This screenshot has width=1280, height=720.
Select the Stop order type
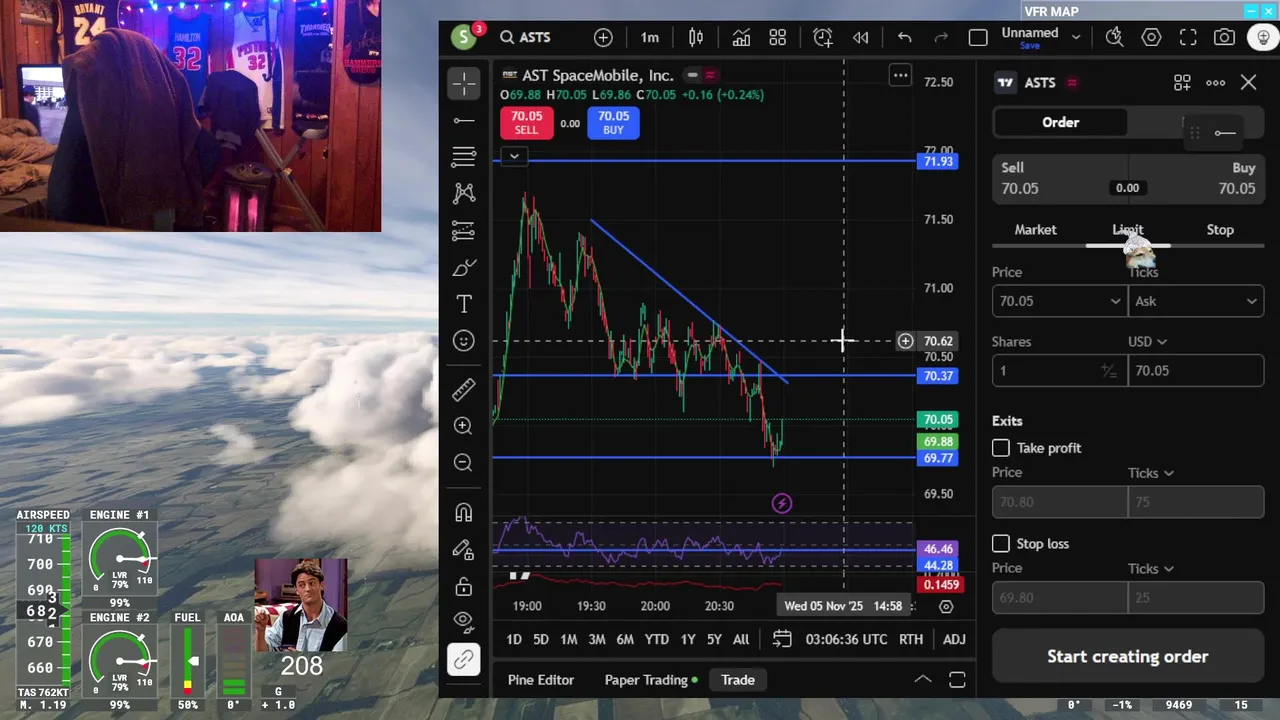(1220, 230)
